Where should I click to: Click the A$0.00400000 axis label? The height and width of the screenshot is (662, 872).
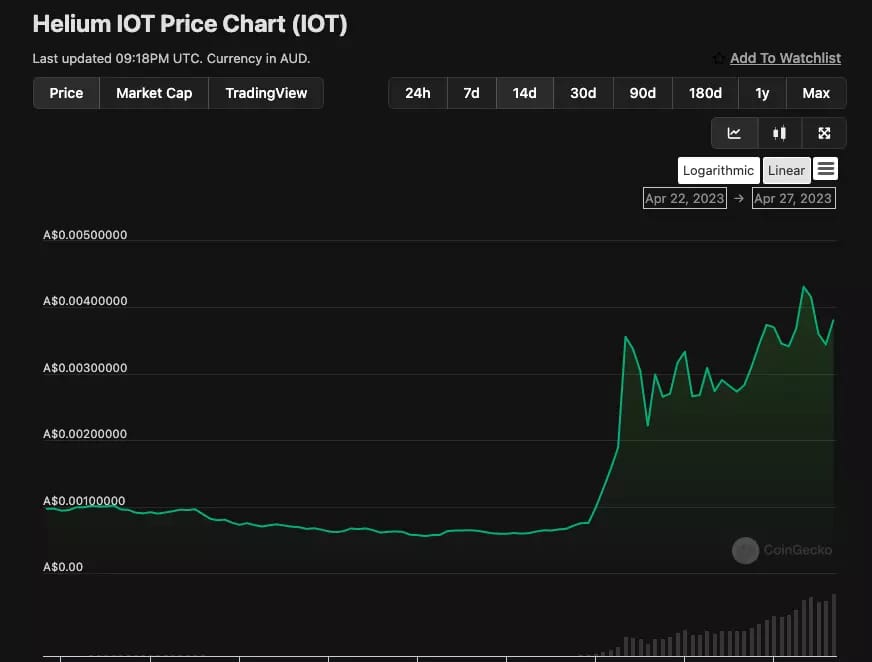coord(85,301)
